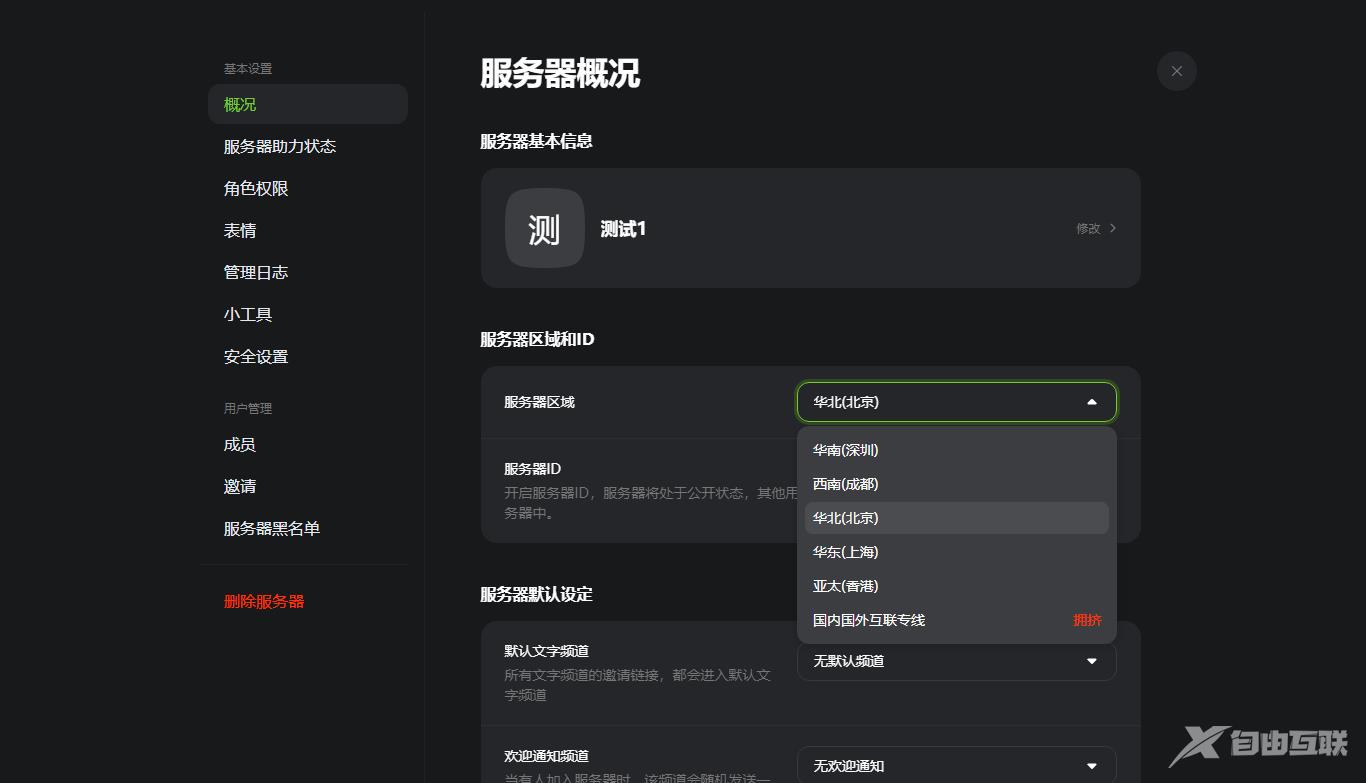Click the 测 server avatar icon
1366x783 pixels.
545,228
